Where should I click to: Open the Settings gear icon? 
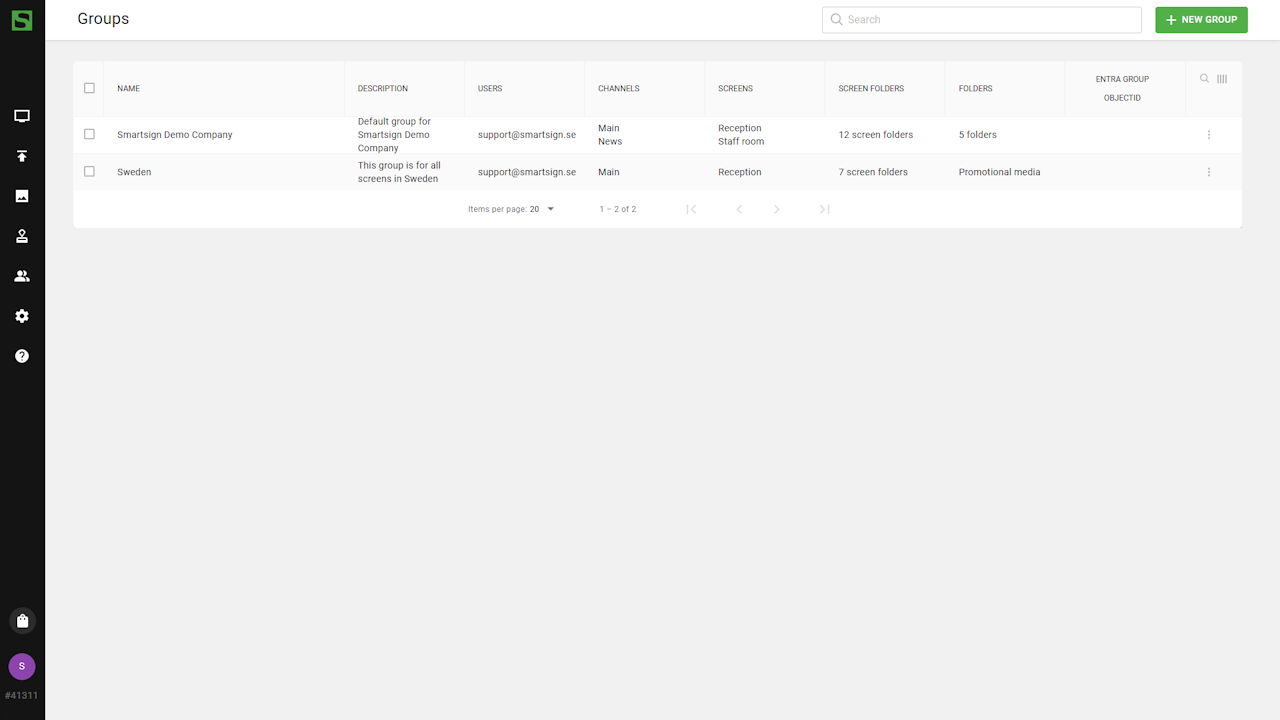[x=22, y=316]
